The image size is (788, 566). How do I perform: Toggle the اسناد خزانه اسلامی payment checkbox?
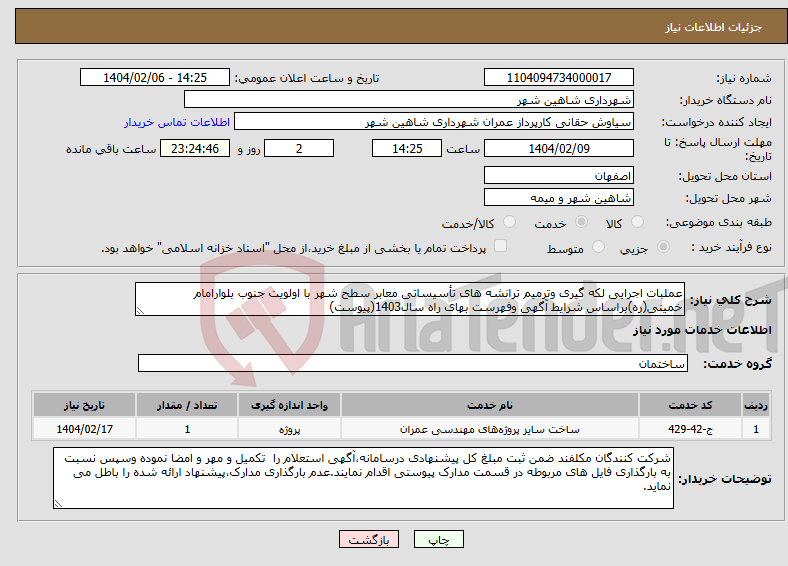pos(500,246)
